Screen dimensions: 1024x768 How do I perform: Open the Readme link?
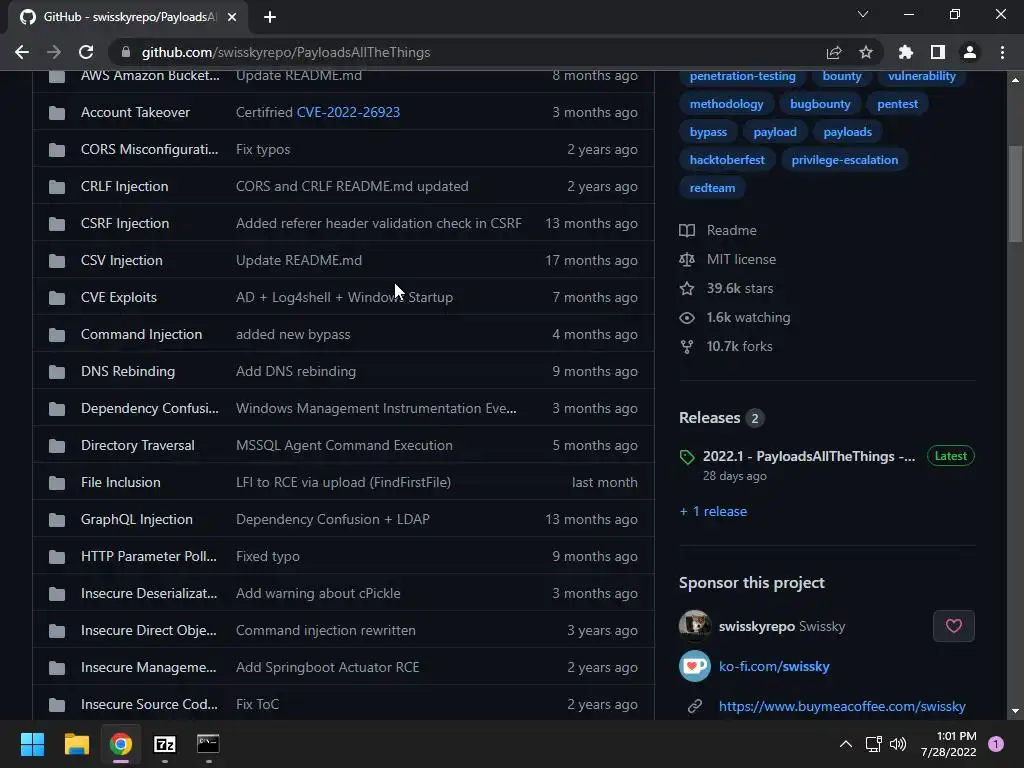coord(731,231)
